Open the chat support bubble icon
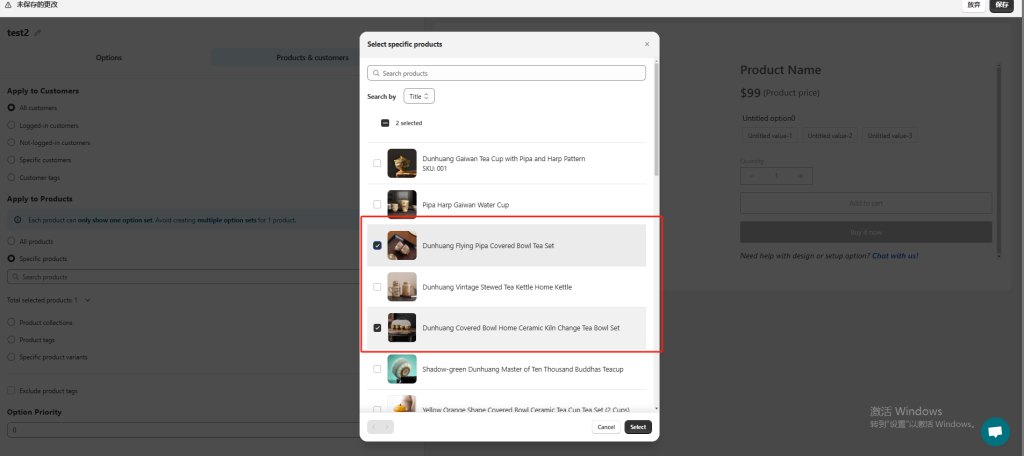The image size is (1024, 456). 994,431
